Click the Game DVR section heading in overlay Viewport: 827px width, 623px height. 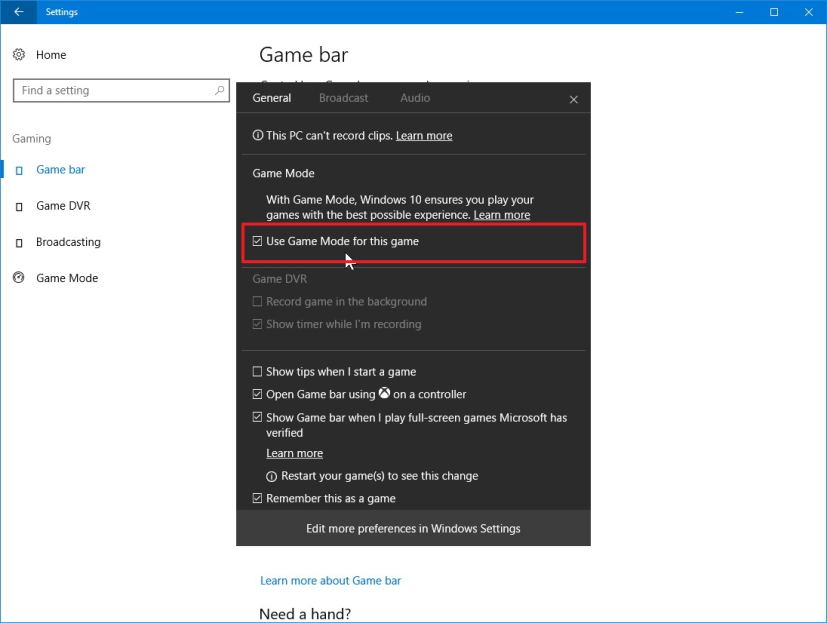pyautogui.click(x=280, y=279)
